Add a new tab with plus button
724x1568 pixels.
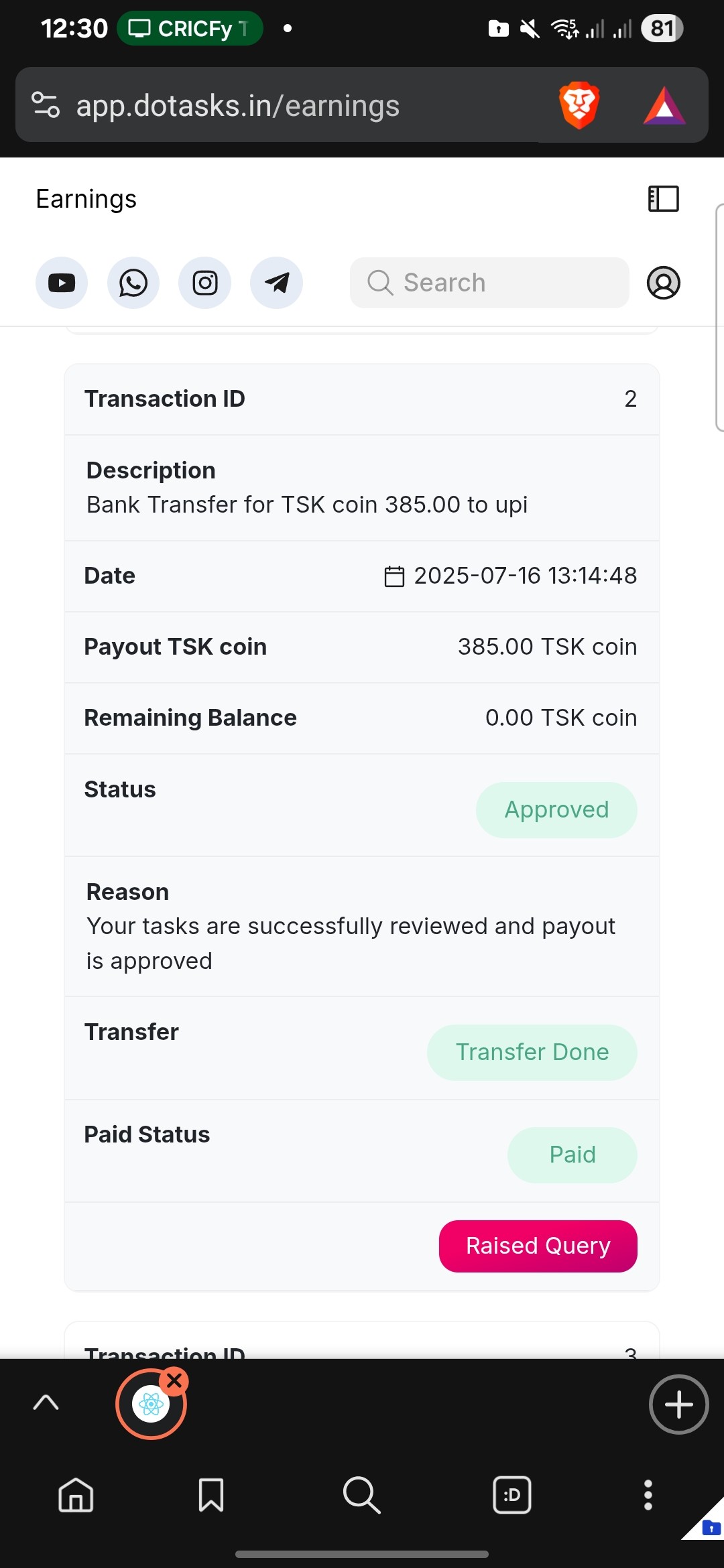click(678, 1404)
